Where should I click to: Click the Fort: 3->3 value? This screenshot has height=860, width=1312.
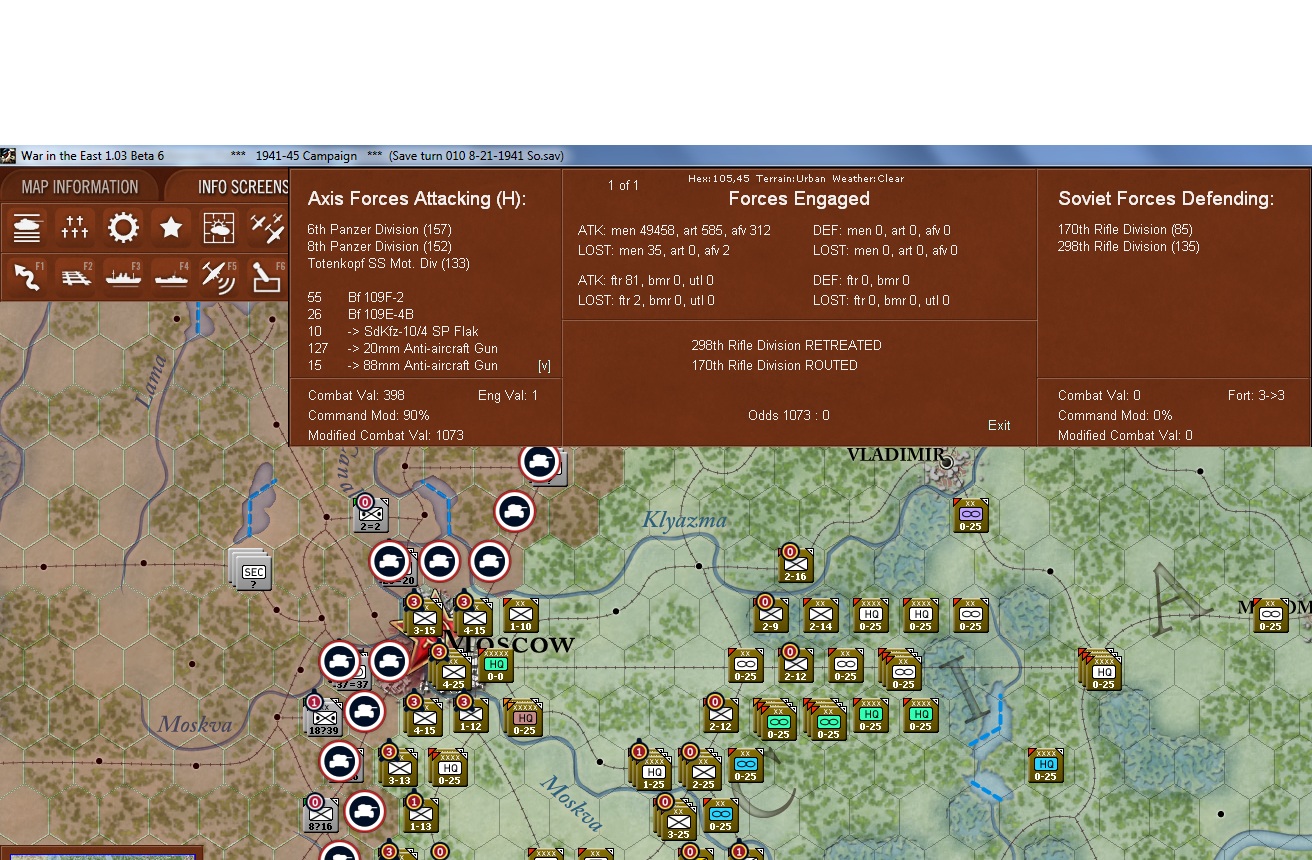[1256, 396]
